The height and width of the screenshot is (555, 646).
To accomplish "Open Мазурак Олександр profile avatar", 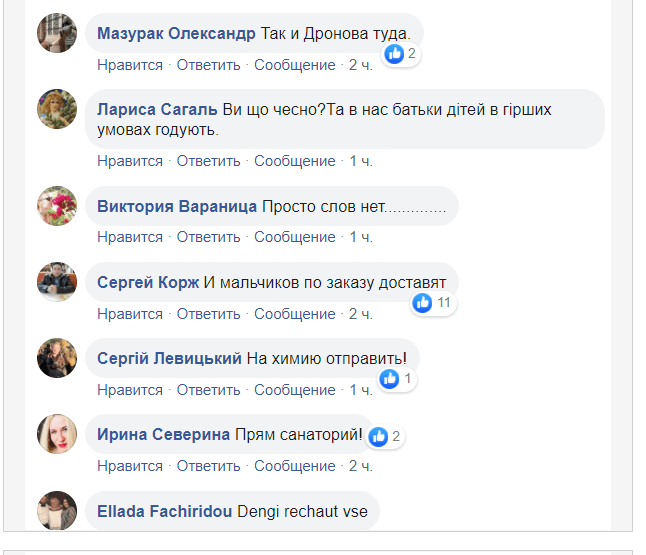I will click(x=57, y=34).
